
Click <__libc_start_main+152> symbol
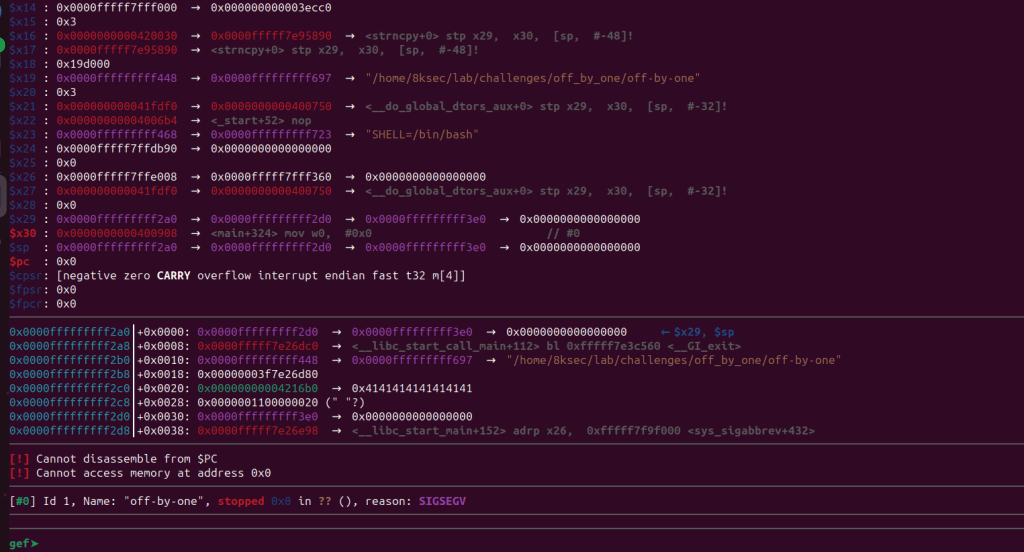point(428,430)
